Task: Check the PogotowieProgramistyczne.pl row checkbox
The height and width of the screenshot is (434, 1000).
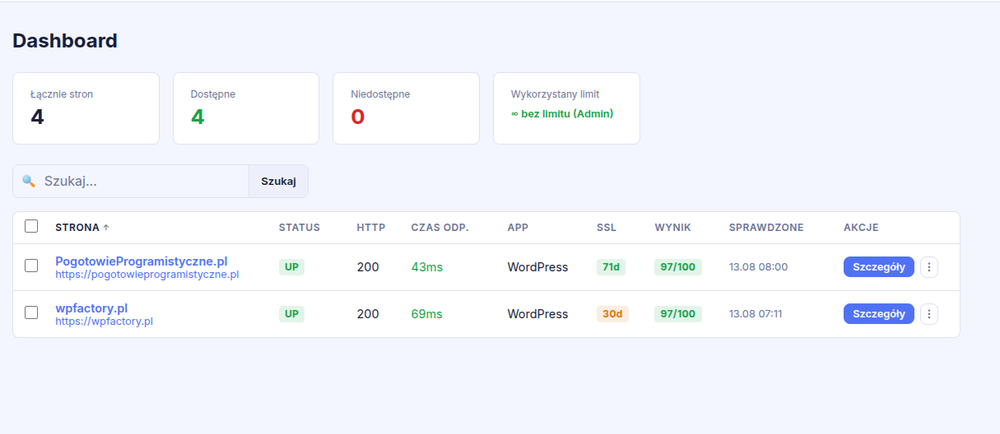Action: click(31, 266)
